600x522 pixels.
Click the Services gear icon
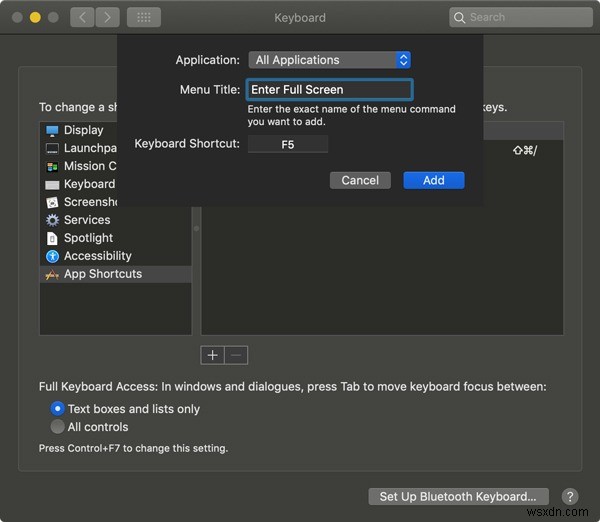tap(52, 220)
